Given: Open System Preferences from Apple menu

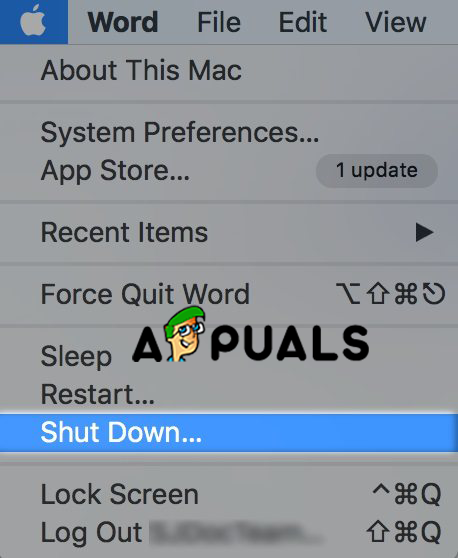Looking at the screenshot, I should pyautogui.click(x=229, y=132).
